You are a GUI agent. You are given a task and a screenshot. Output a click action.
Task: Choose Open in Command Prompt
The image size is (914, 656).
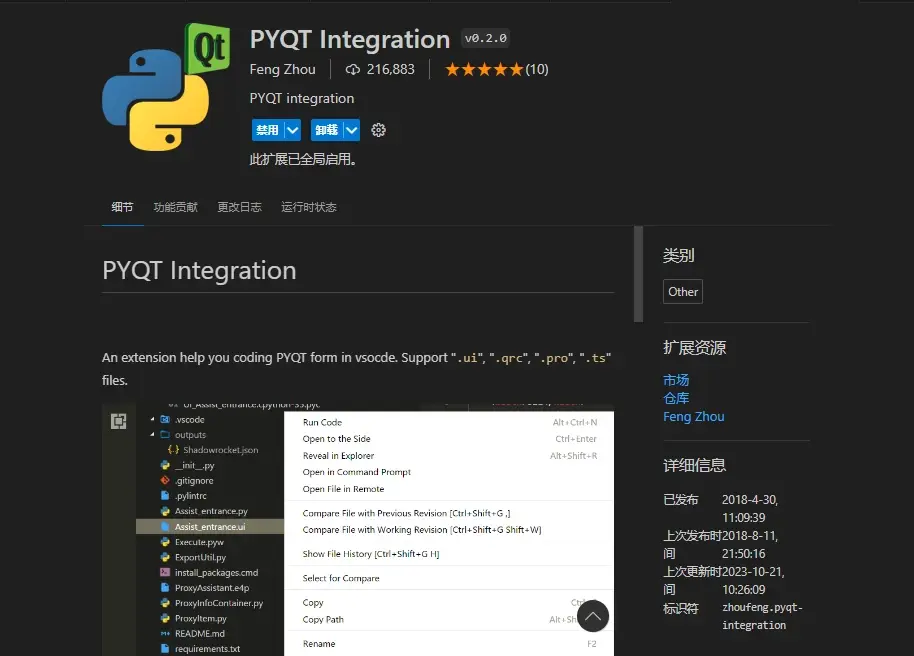[449, 472]
